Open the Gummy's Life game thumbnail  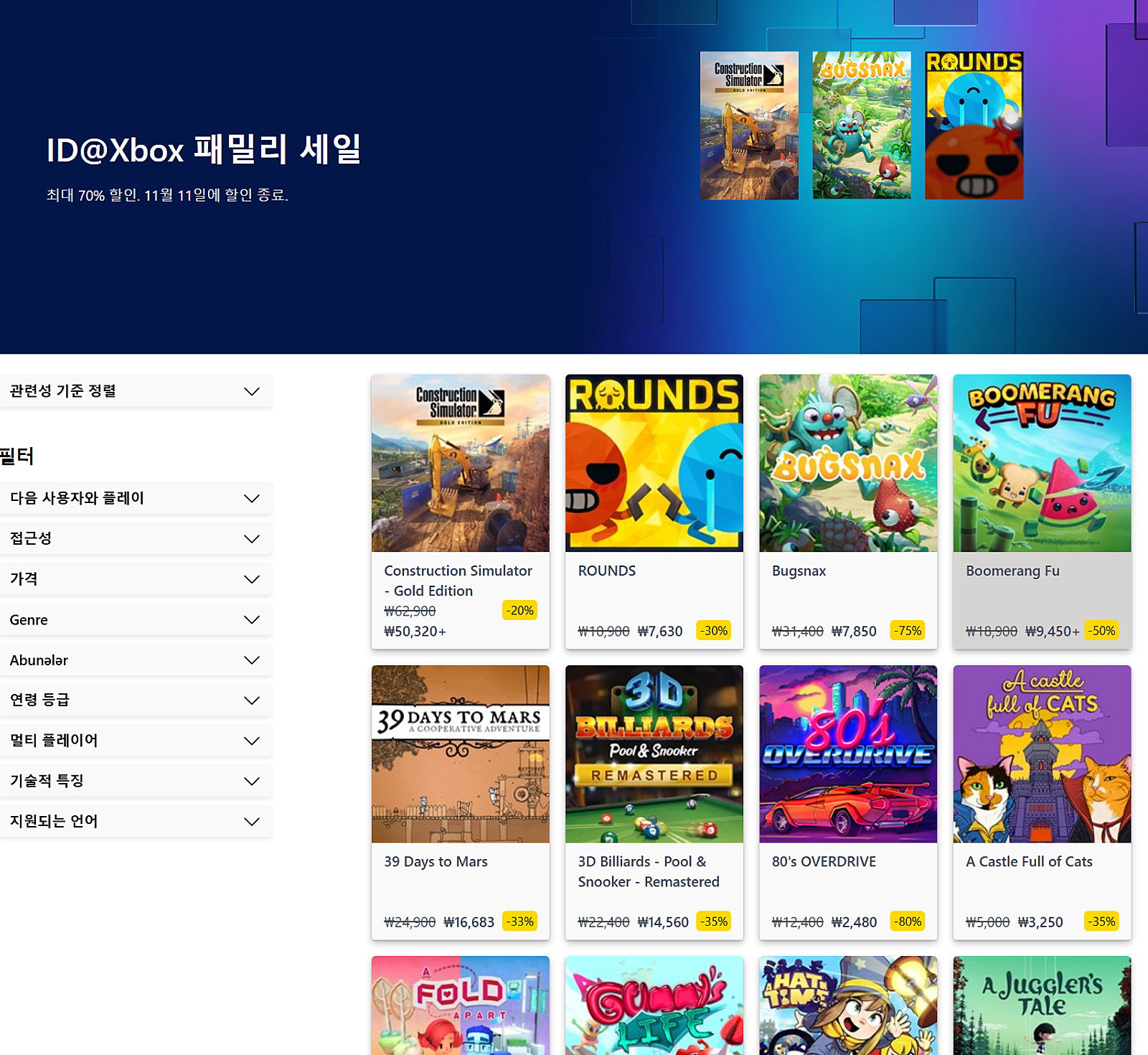654,1005
